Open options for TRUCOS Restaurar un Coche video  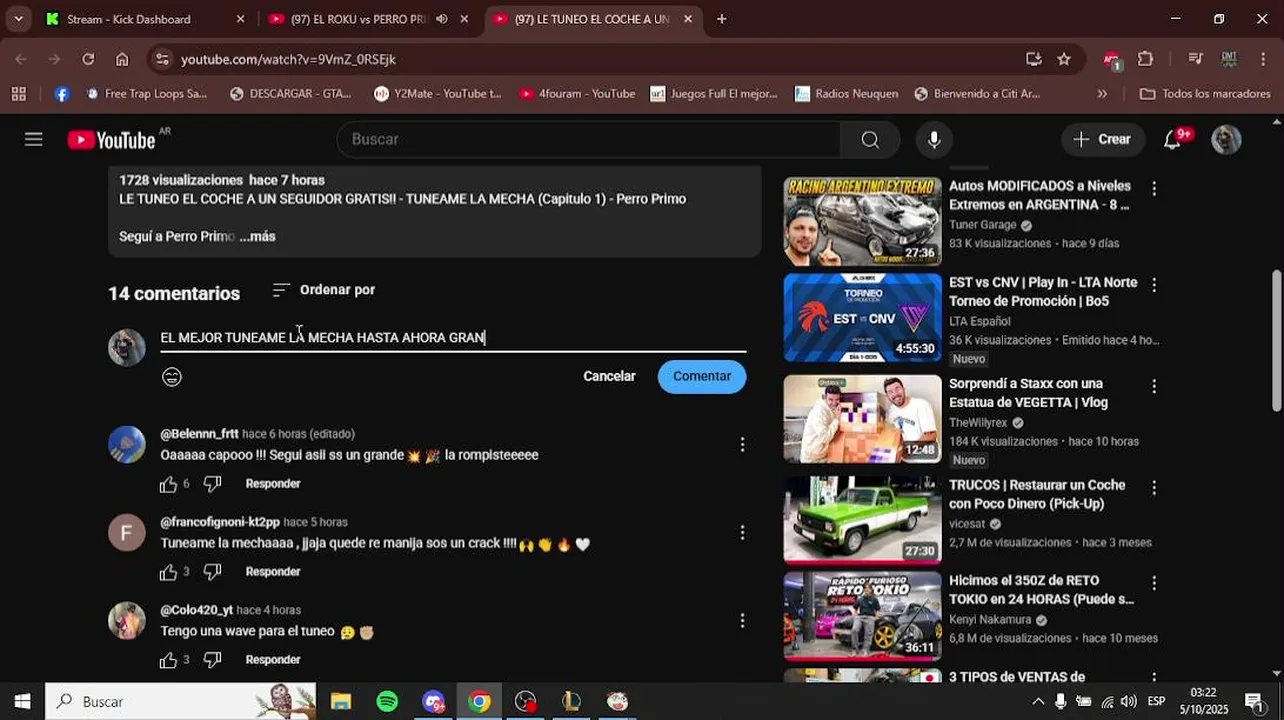1154,488
